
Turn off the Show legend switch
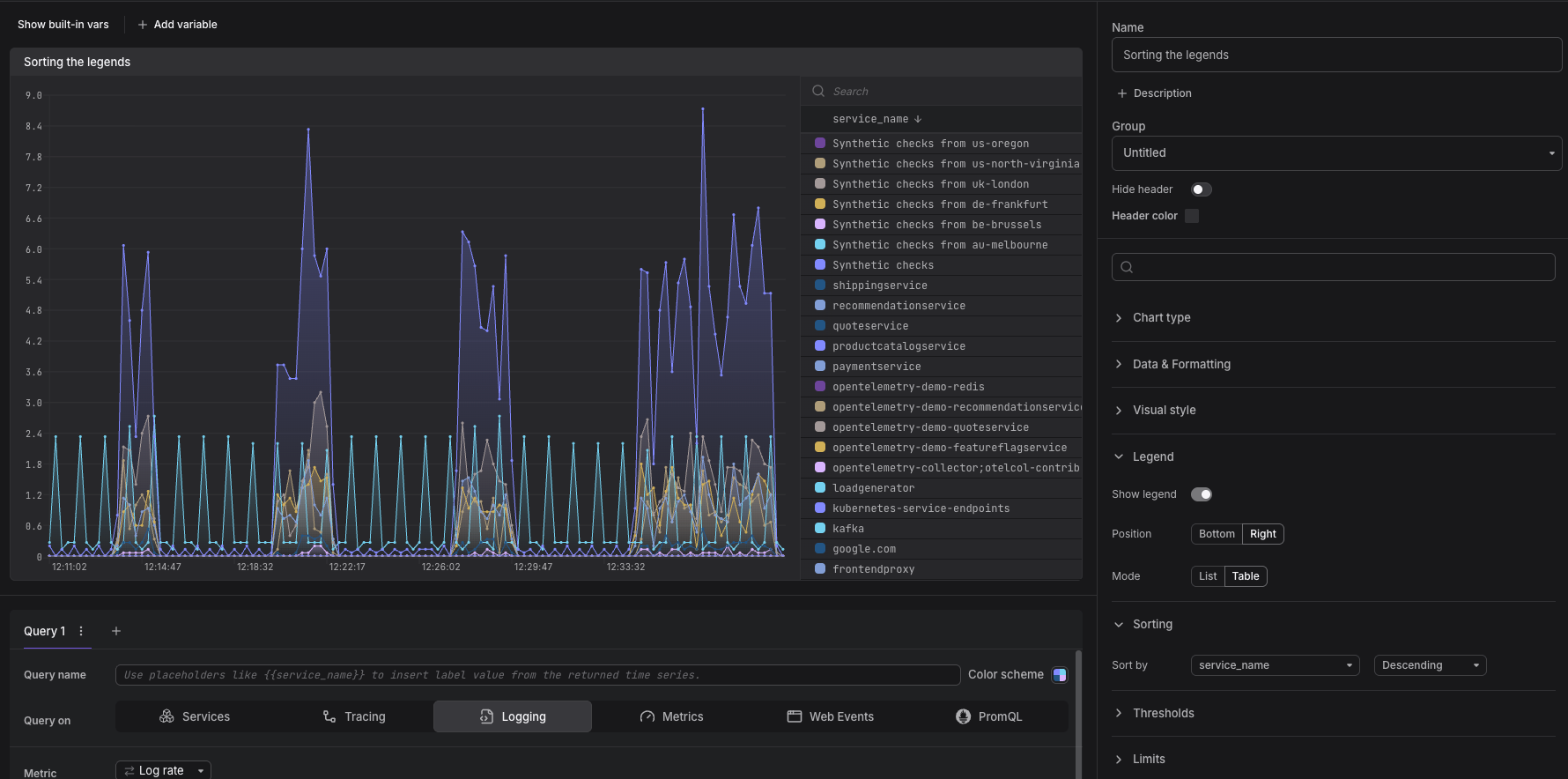1202,494
